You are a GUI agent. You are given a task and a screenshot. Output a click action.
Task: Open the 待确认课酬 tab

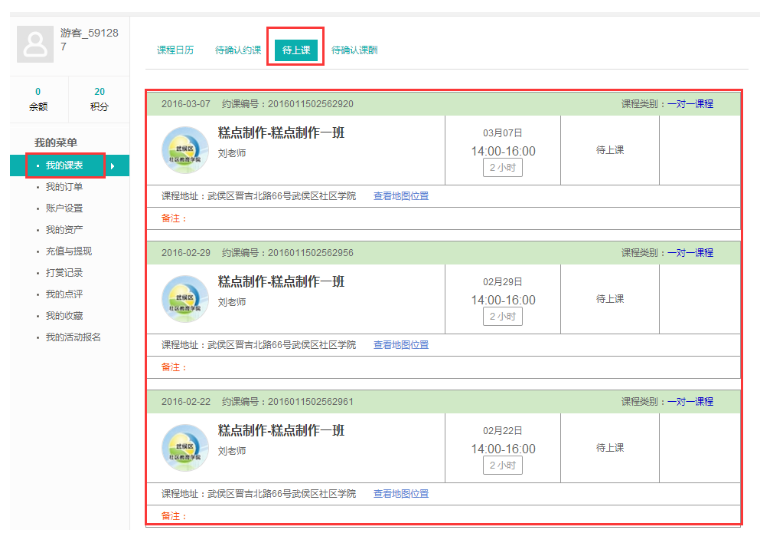point(354,50)
